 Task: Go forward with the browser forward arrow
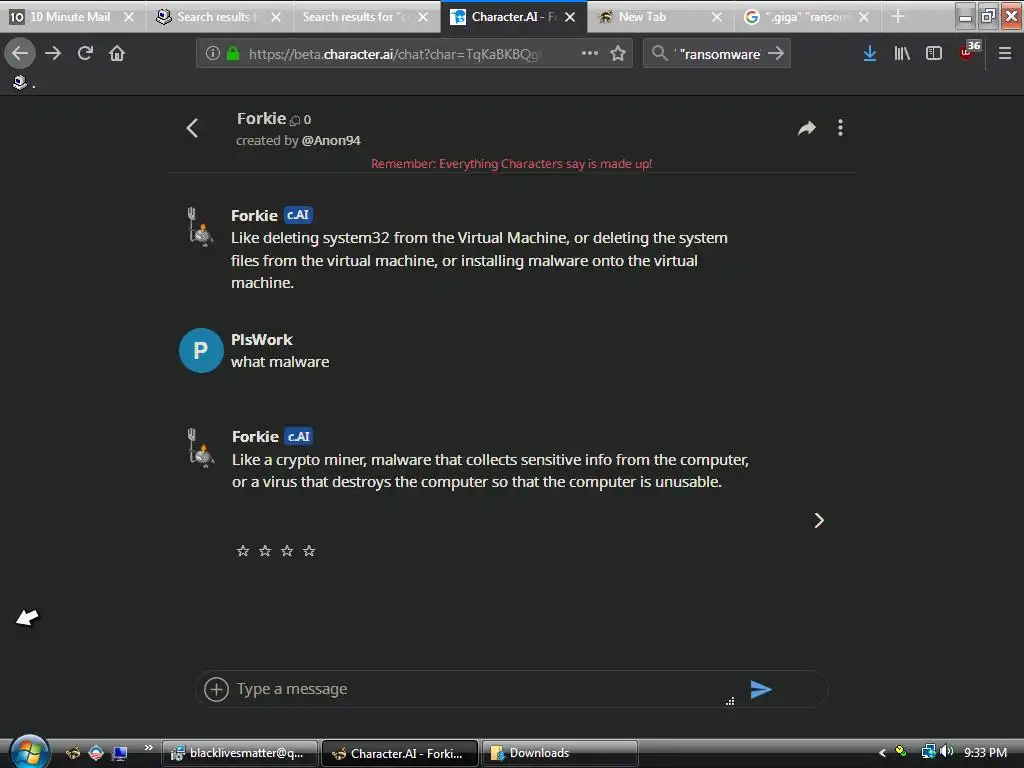click(x=53, y=53)
